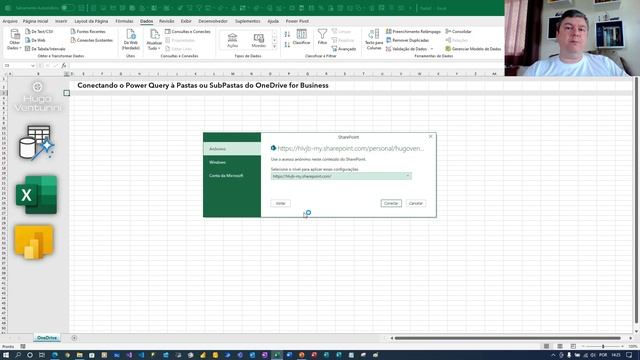Image resolution: width=640 pixels, height=360 pixels.
Task: Expand the data types gallery
Action: pyautogui.click(x=274, y=47)
